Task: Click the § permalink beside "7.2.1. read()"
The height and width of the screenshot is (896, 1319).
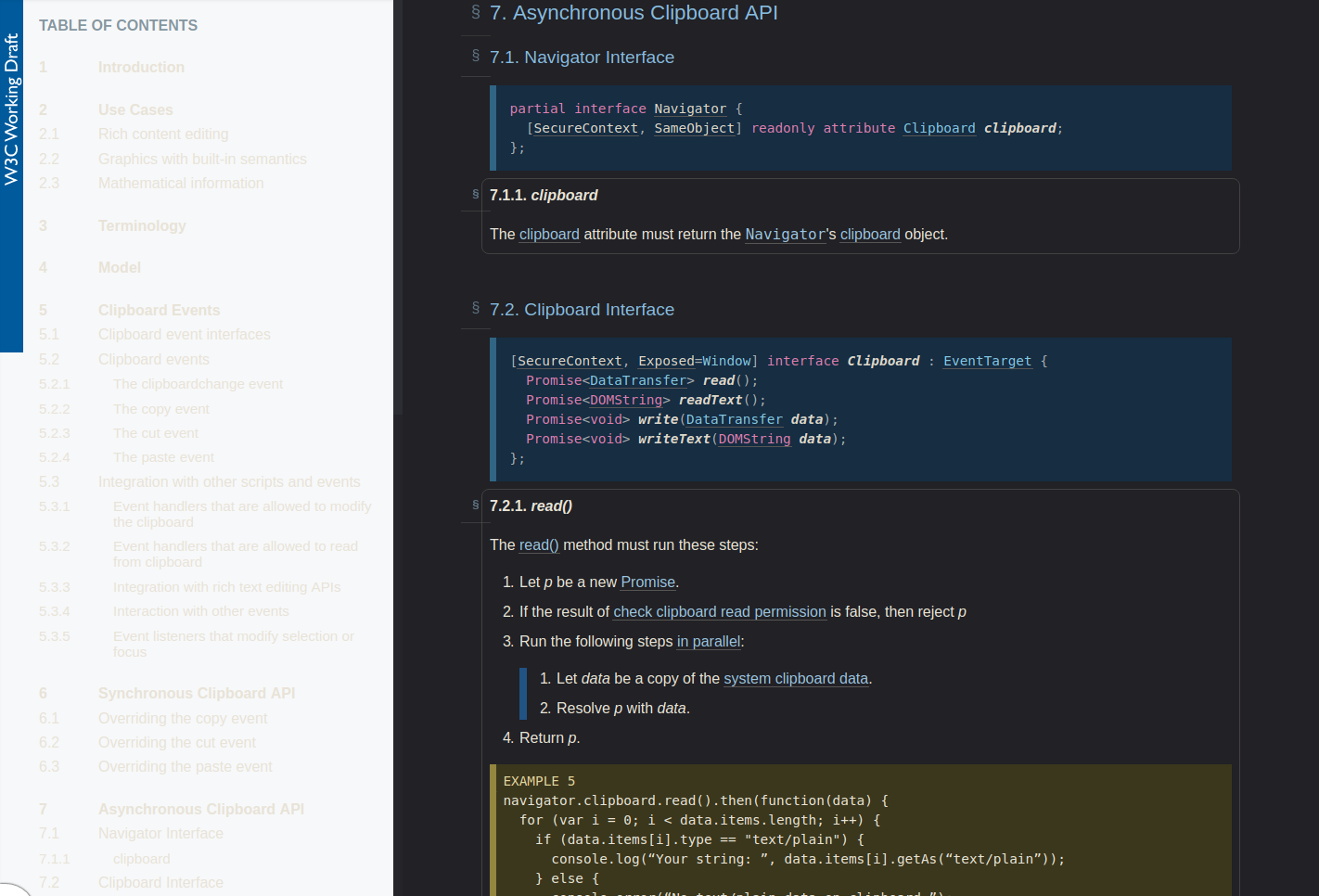Action: 474,506
